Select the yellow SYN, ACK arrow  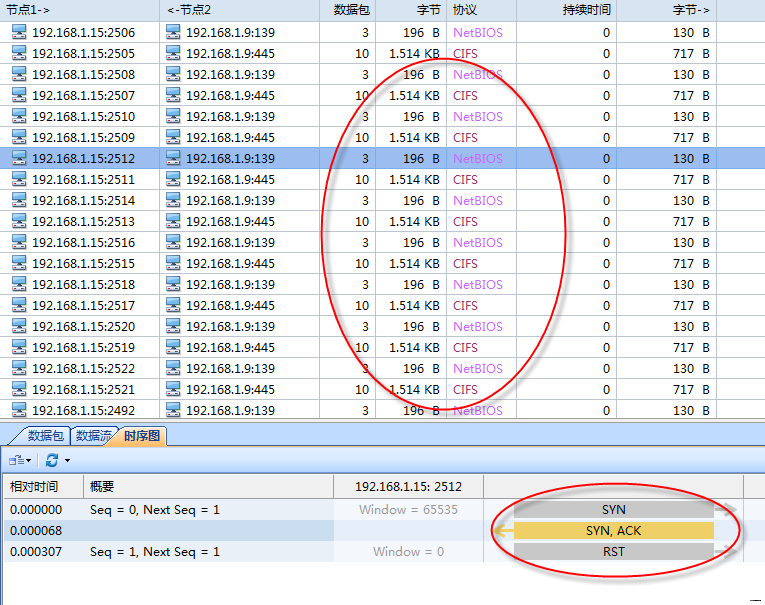coord(613,531)
